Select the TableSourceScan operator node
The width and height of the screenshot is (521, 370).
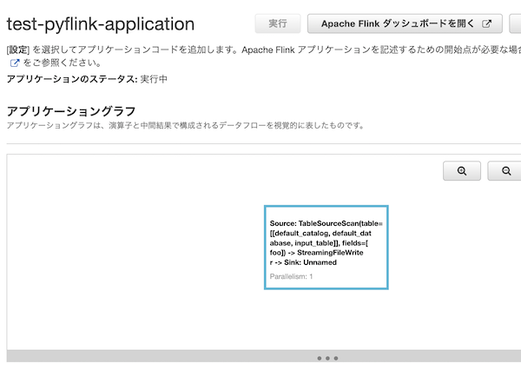pyautogui.click(x=326, y=247)
